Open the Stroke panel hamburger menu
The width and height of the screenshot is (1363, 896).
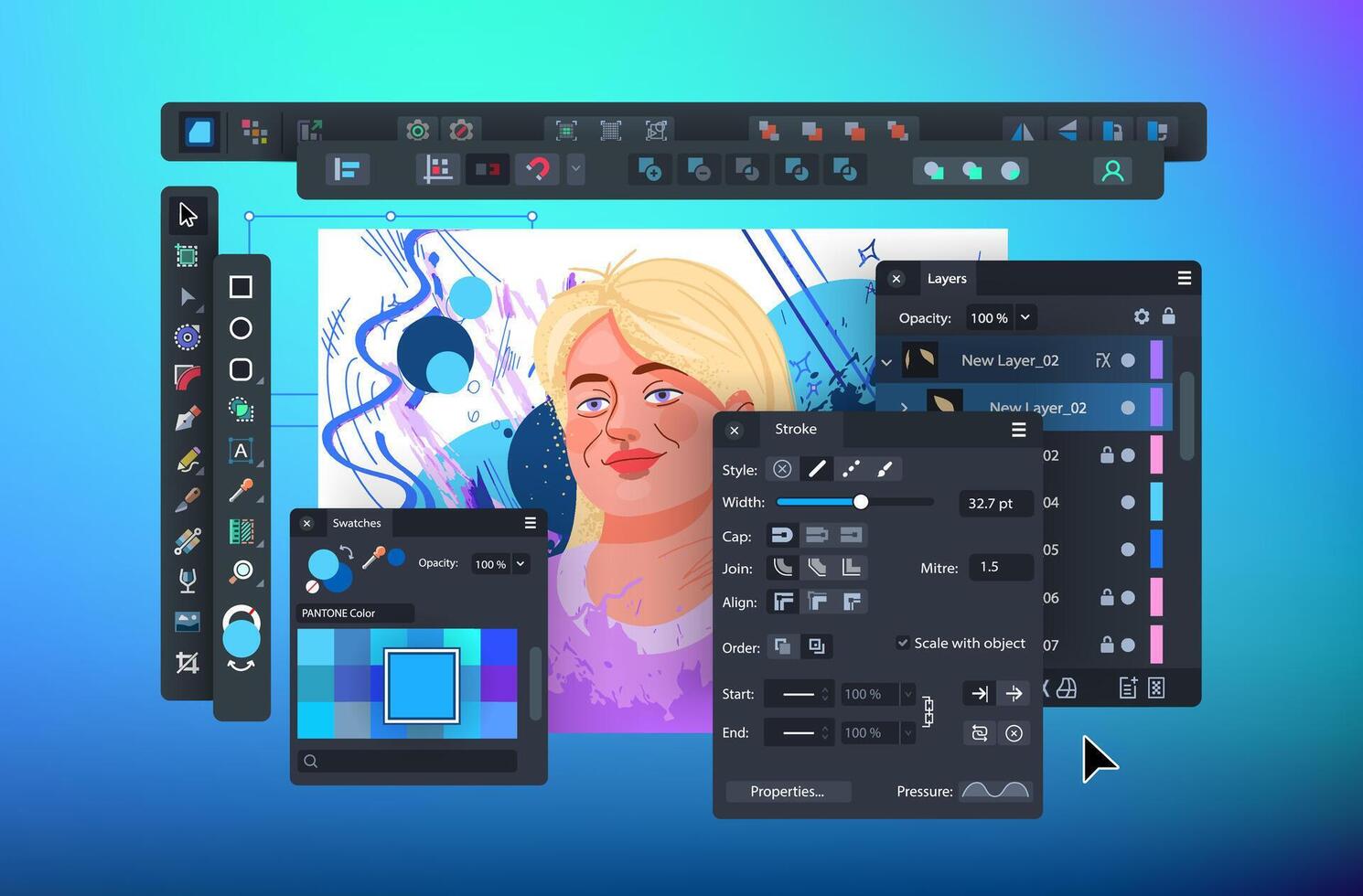(1018, 430)
